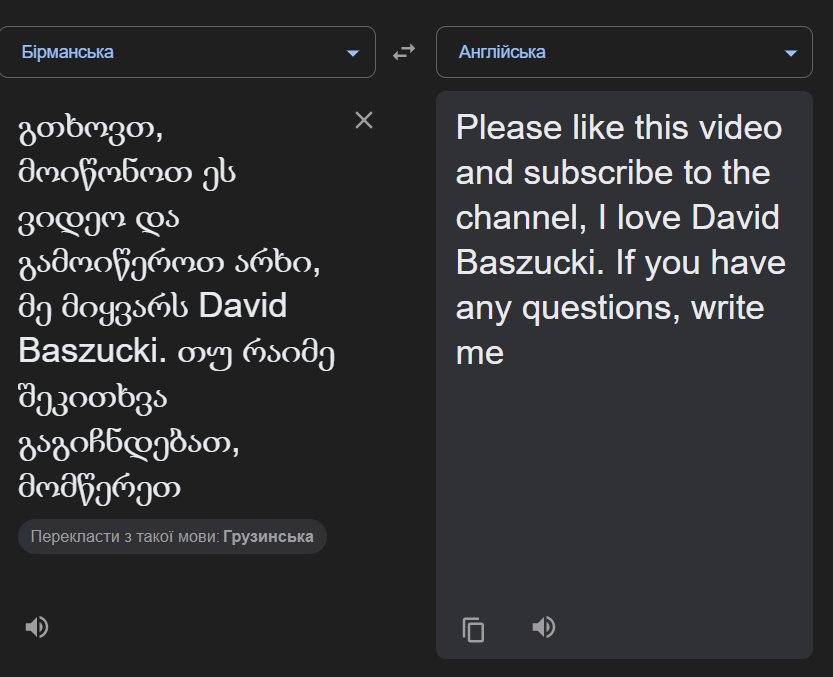Click "David" in the Georgian source text
The image size is (833, 677).
(243, 305)
